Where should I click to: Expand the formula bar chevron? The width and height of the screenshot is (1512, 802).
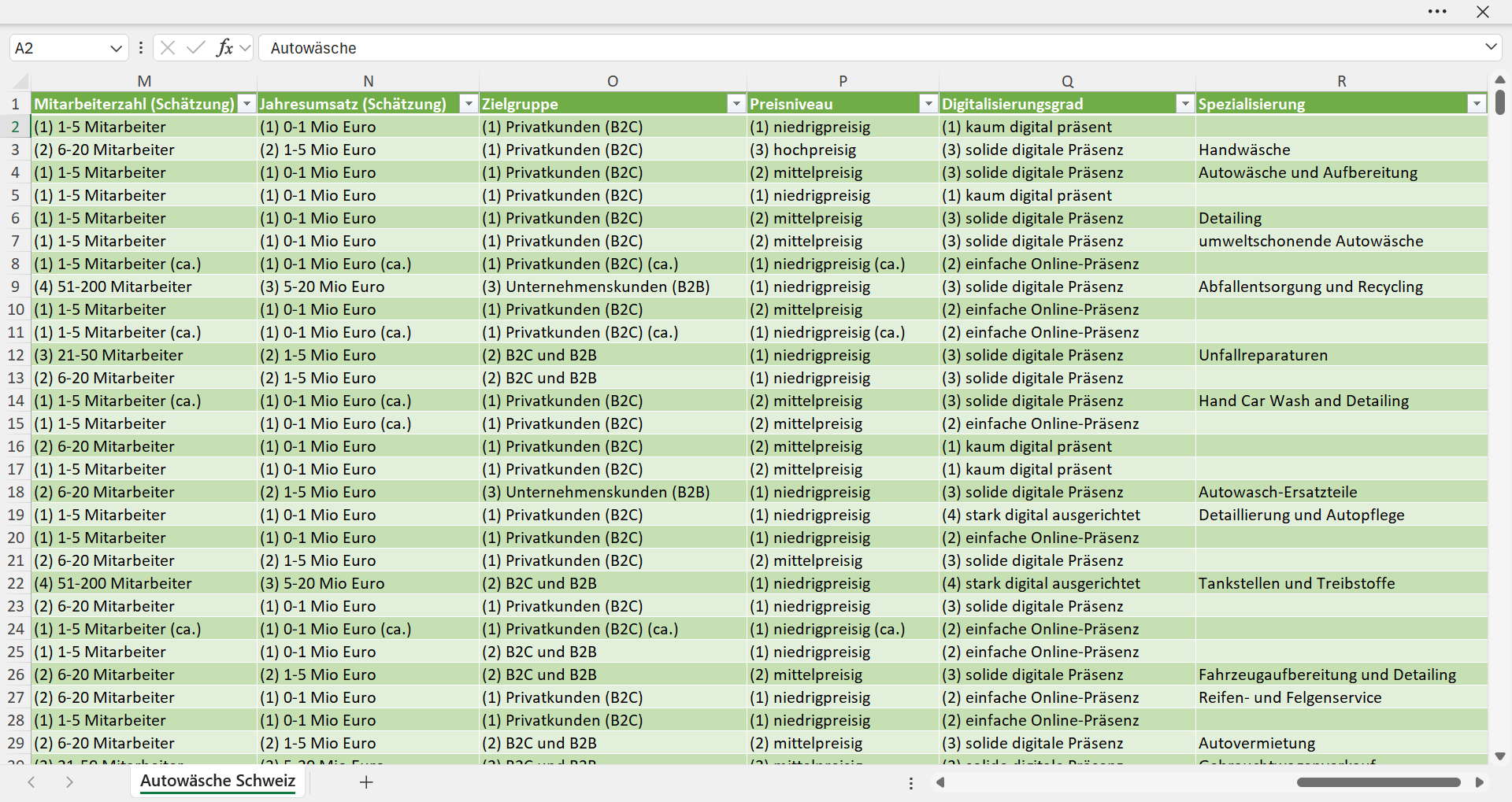click(1491, 47)
